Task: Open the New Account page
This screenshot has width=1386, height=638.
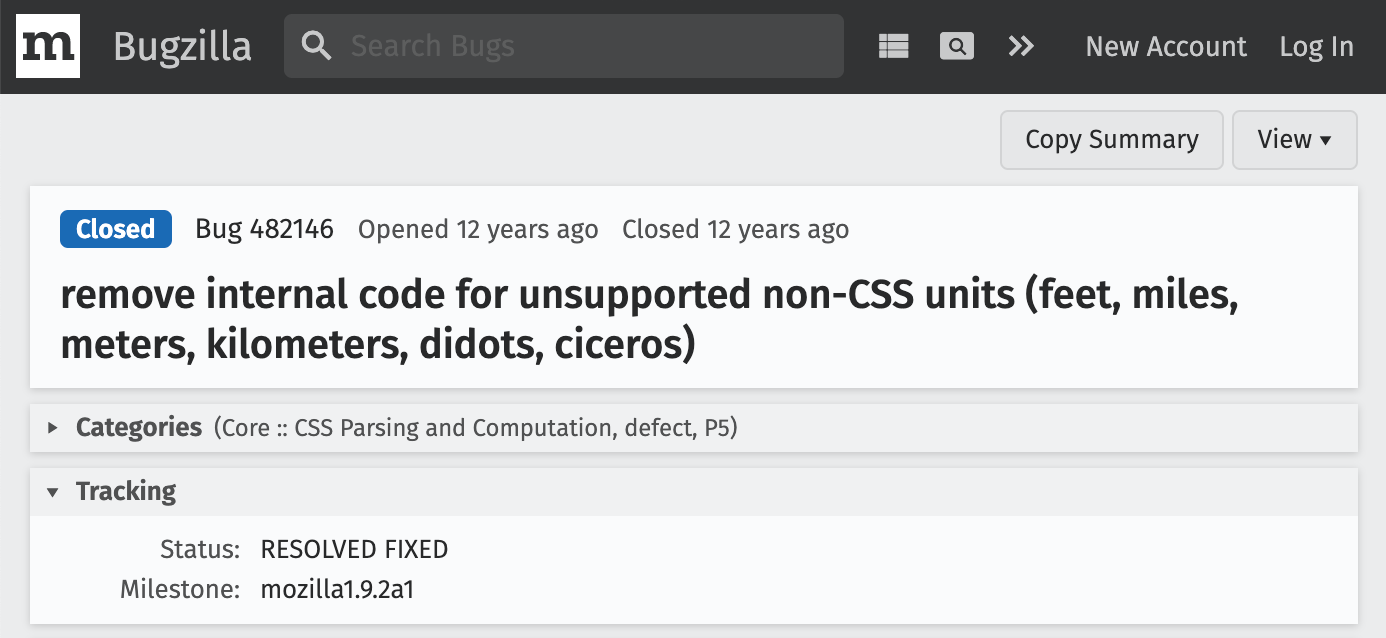Action: pyautogui.click(x=1166, y=47)
